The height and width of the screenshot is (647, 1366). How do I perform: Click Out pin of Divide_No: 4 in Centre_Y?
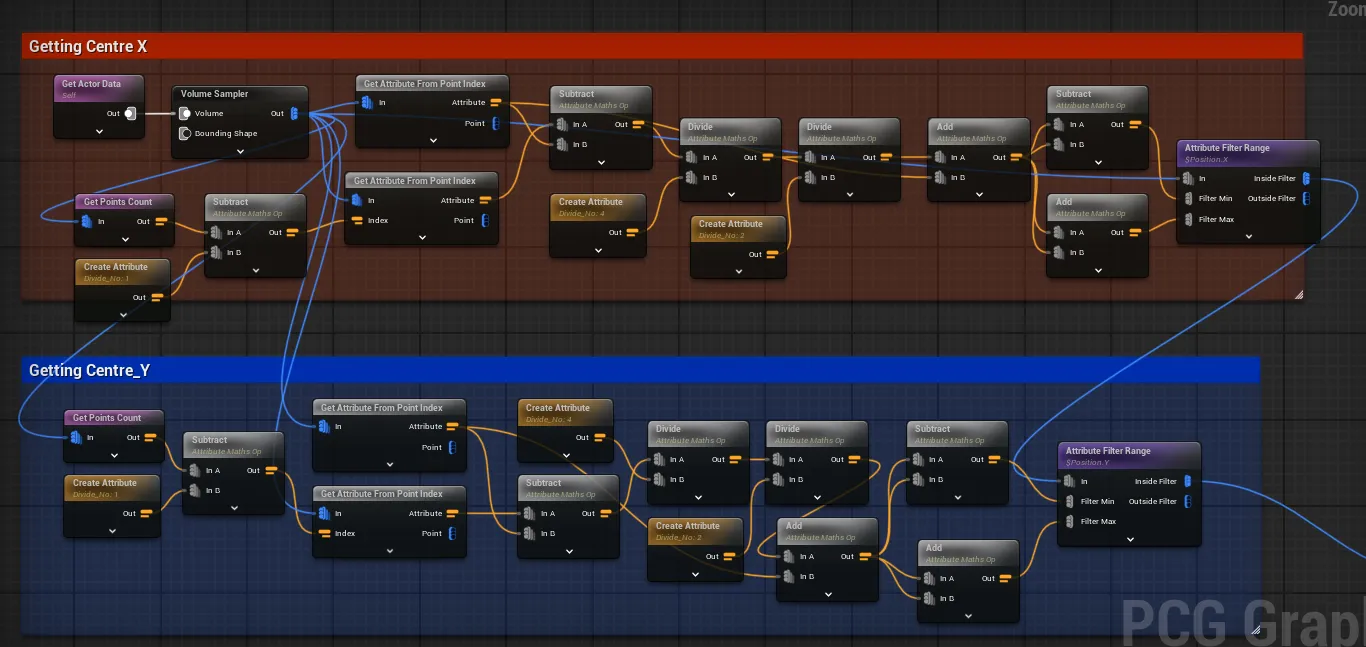tap(599, 438)
